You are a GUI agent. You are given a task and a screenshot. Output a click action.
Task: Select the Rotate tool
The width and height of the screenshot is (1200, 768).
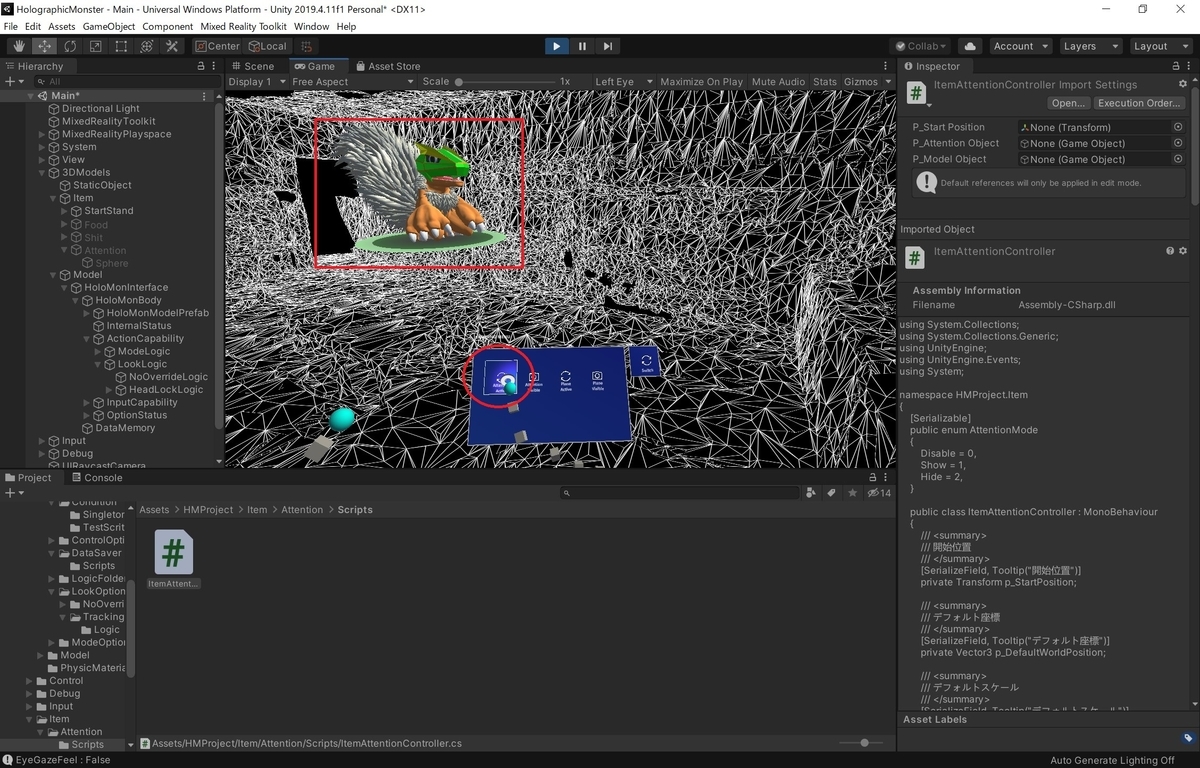[70, 46]
